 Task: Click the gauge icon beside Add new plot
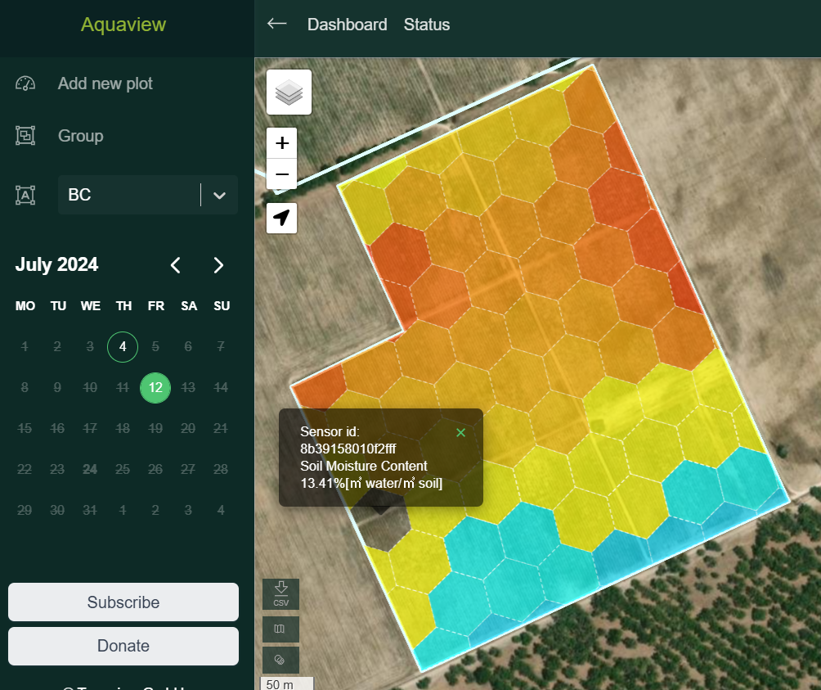25,84
